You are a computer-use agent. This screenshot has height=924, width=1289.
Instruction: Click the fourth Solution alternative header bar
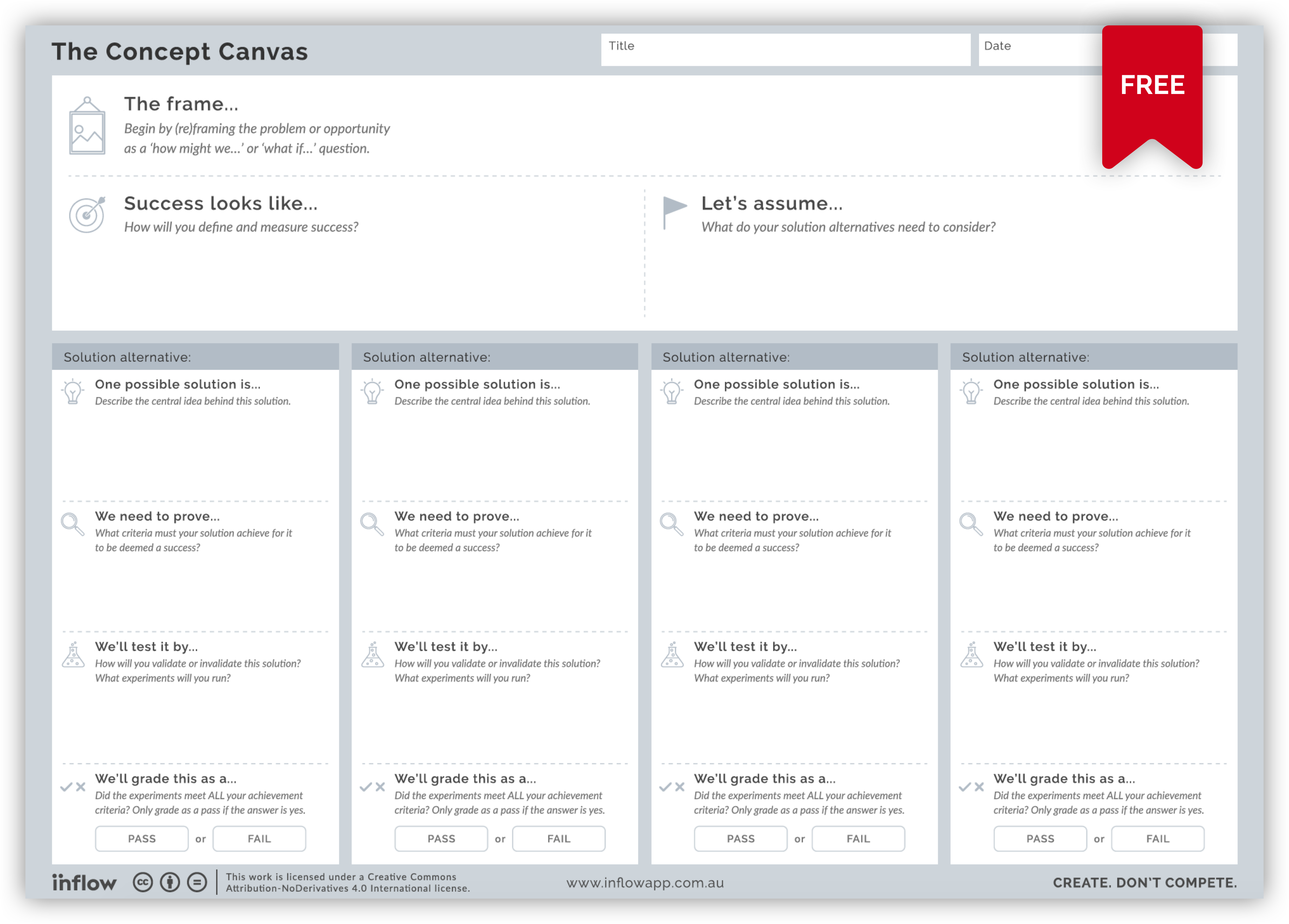(1094, 357)
